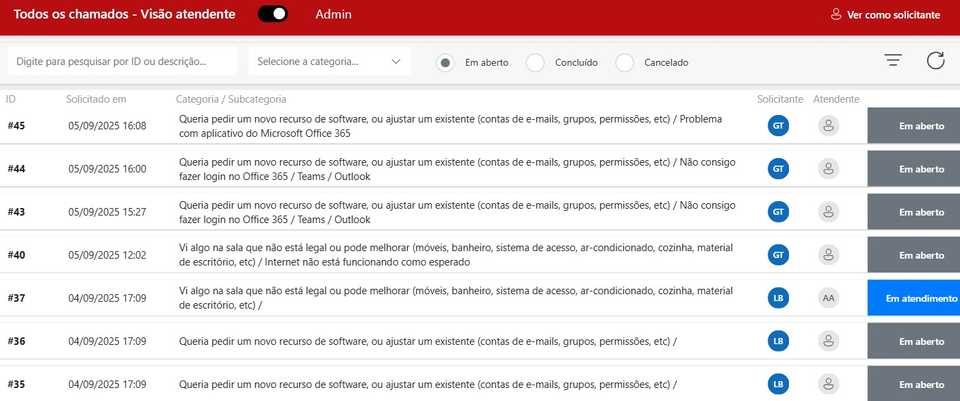The height and width of the screenshot is (401, 960).
Task: Click Ver como solicitante link
Action: [893, 15]
